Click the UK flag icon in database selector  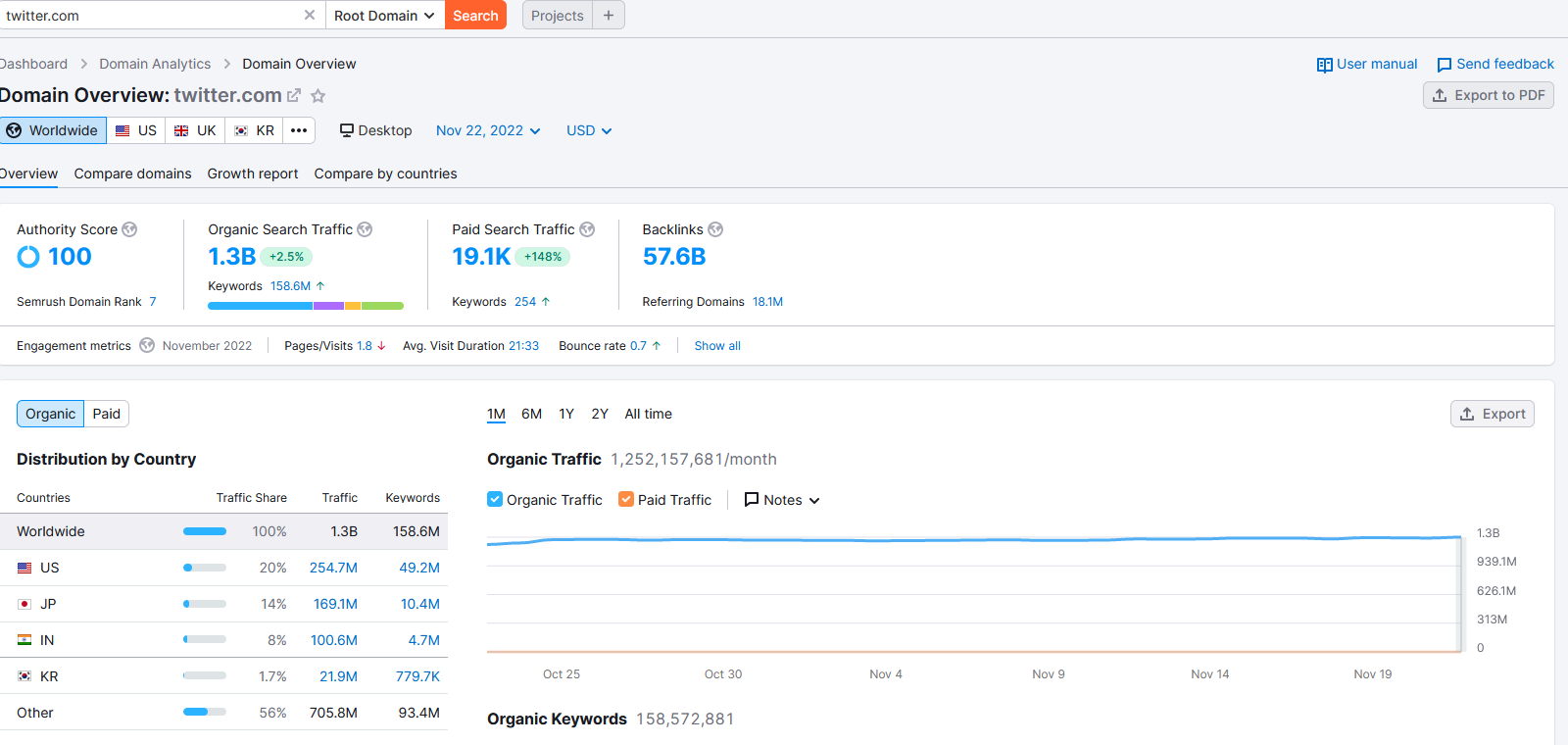coord(181,130)
